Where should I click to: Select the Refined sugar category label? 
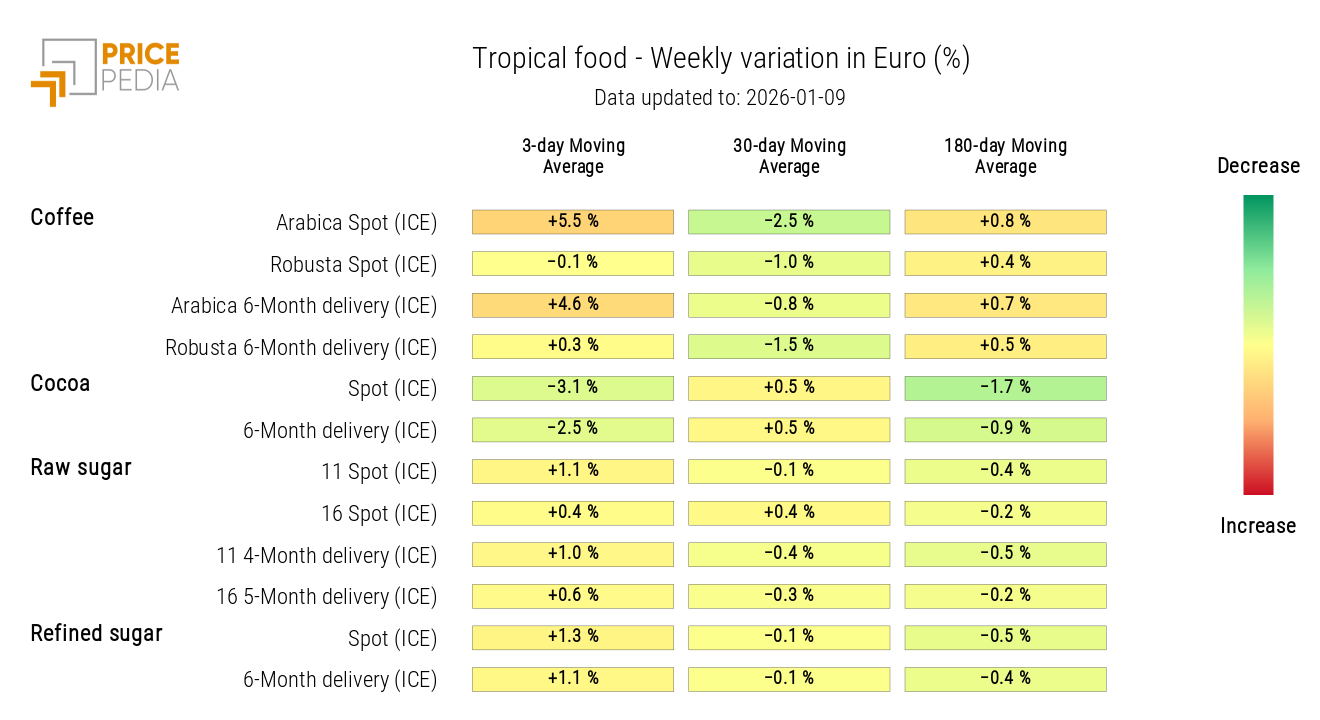coord(96,633)
